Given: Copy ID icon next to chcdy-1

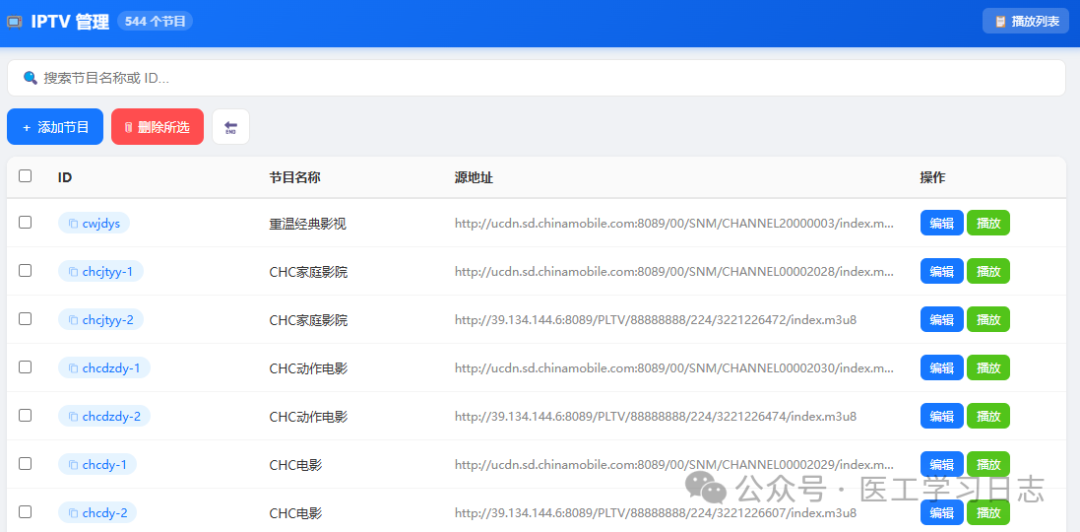Looking at the screenshot, I should click(x=73, y=464).
